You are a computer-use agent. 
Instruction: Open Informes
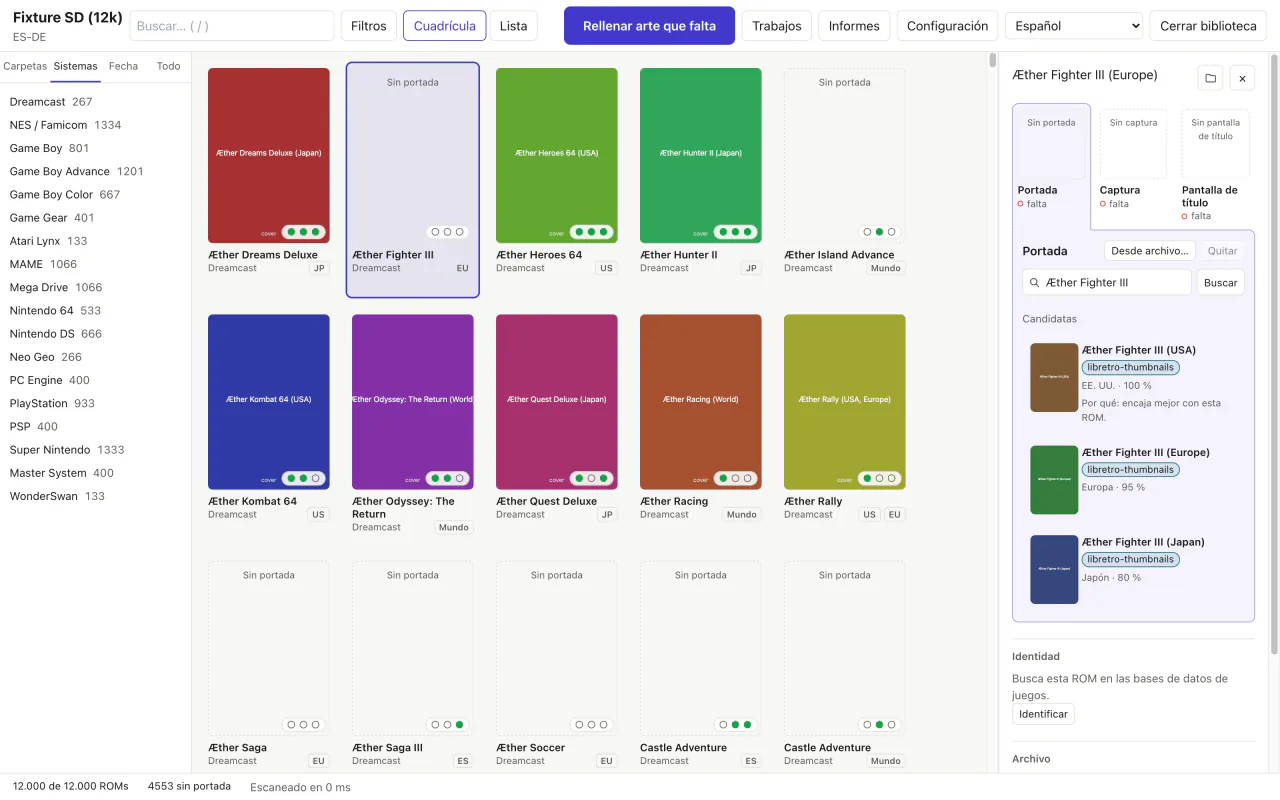tap(854, 26)
